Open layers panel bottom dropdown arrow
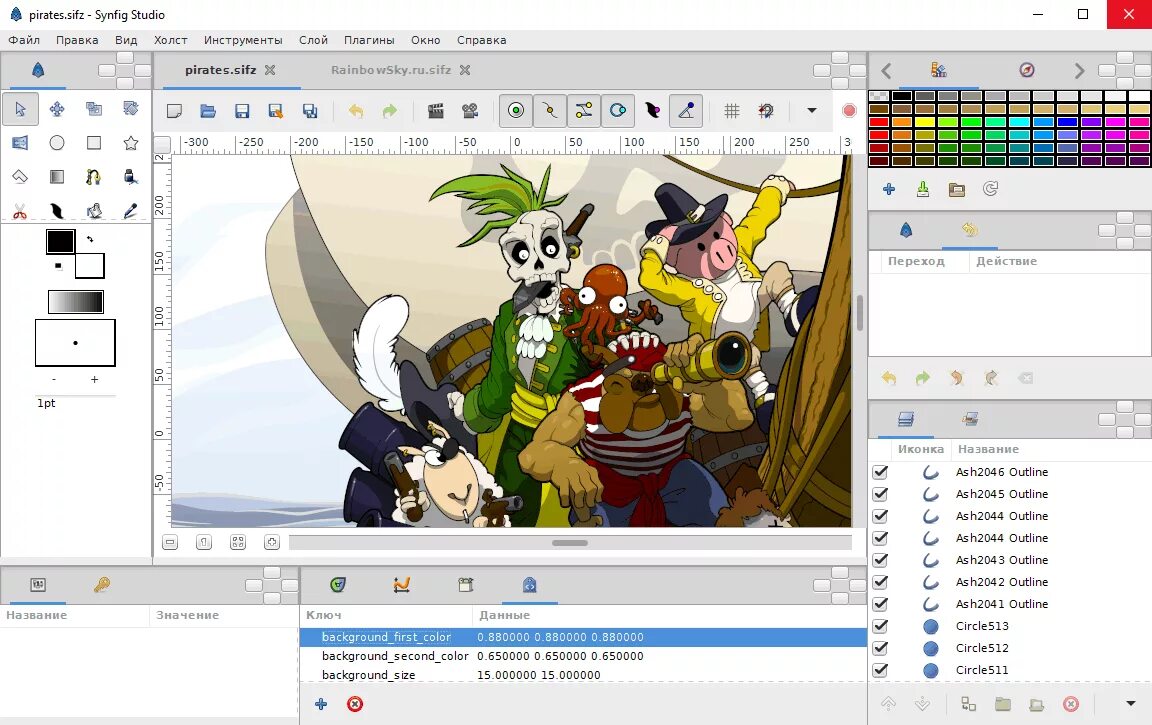This screenshot has height=725, width=1152. coord(1131,704)
